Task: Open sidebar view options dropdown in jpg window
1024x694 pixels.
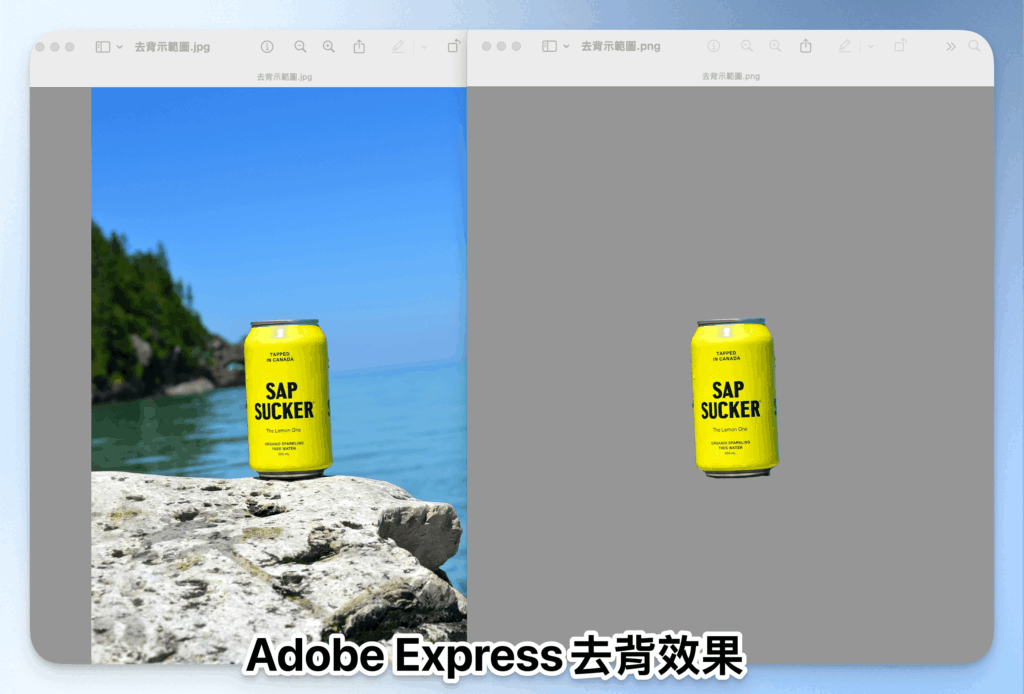Action: click(x=118, y=46)
